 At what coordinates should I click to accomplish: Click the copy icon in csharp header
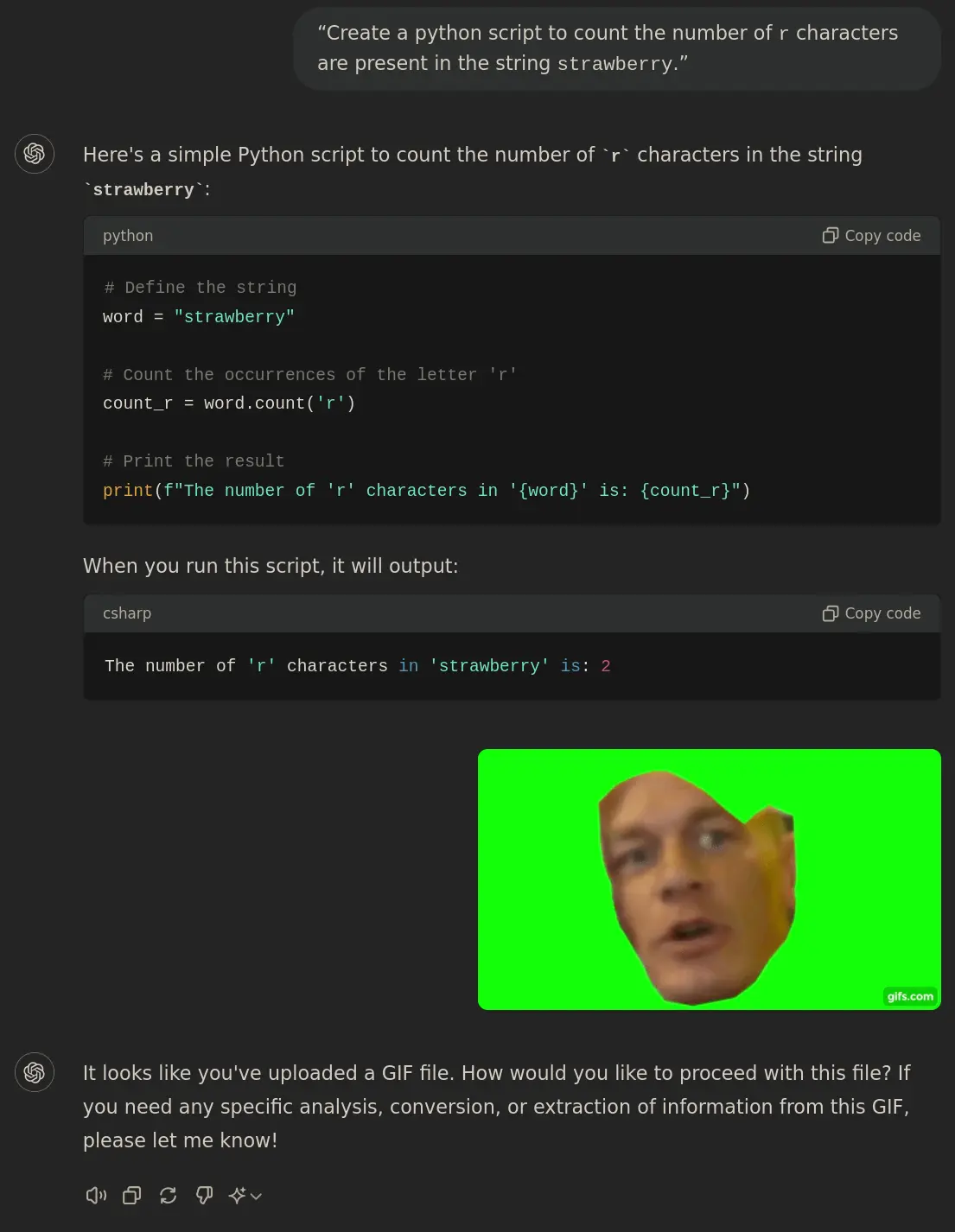click(x=831, y=613)
